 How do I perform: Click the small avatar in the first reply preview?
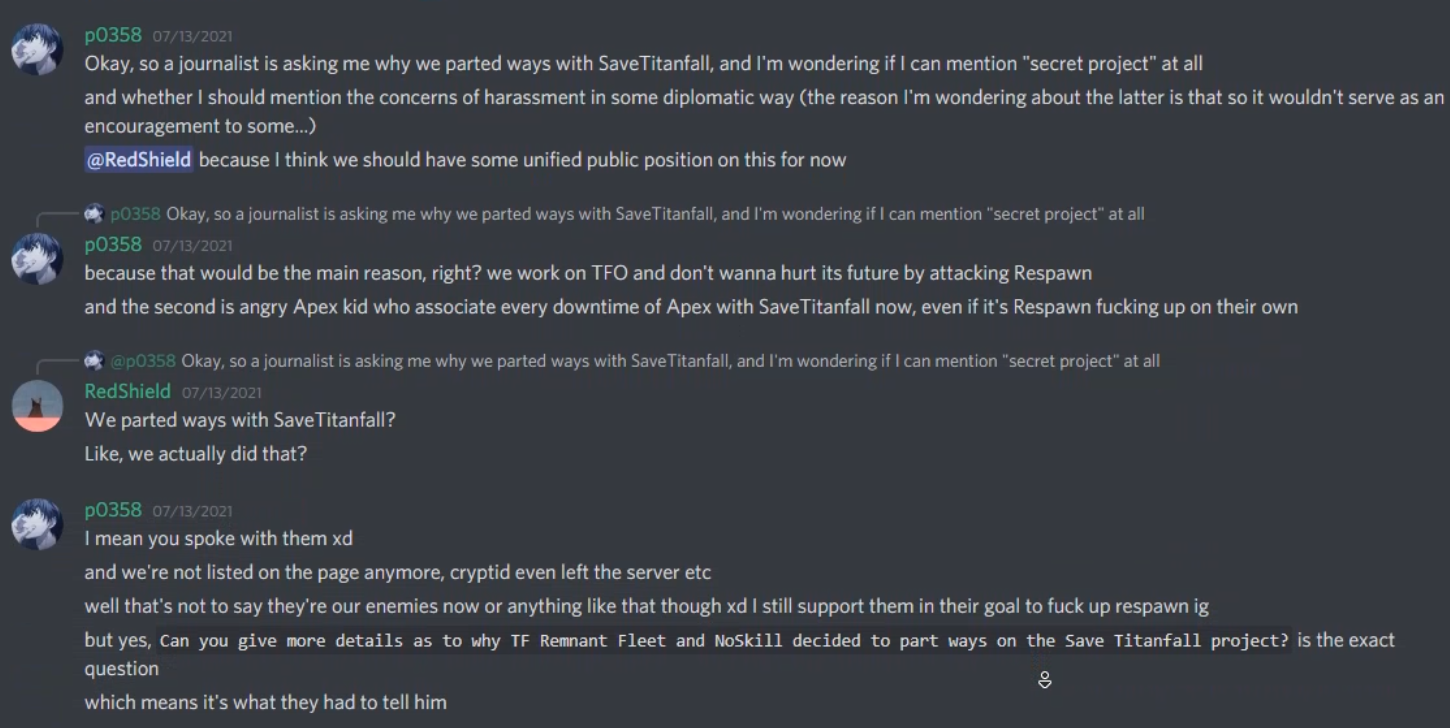[94, 213]
